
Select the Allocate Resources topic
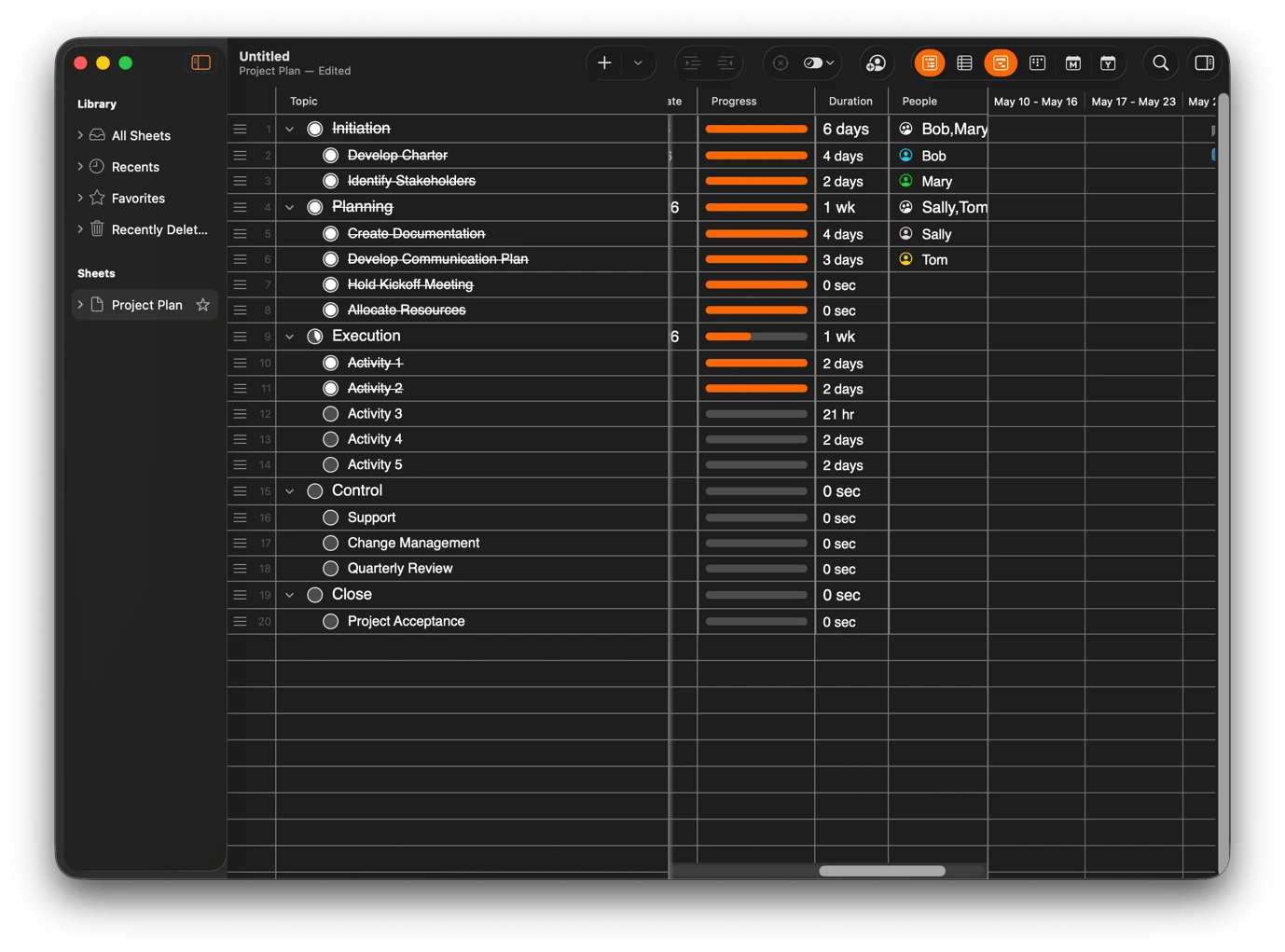(x=407, y=310)
